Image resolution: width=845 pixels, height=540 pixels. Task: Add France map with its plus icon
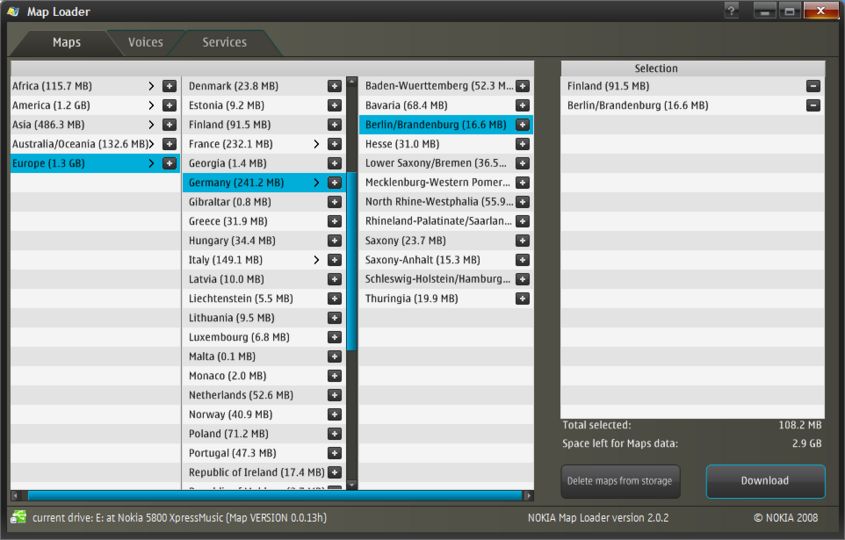click(x=335, y=144)
